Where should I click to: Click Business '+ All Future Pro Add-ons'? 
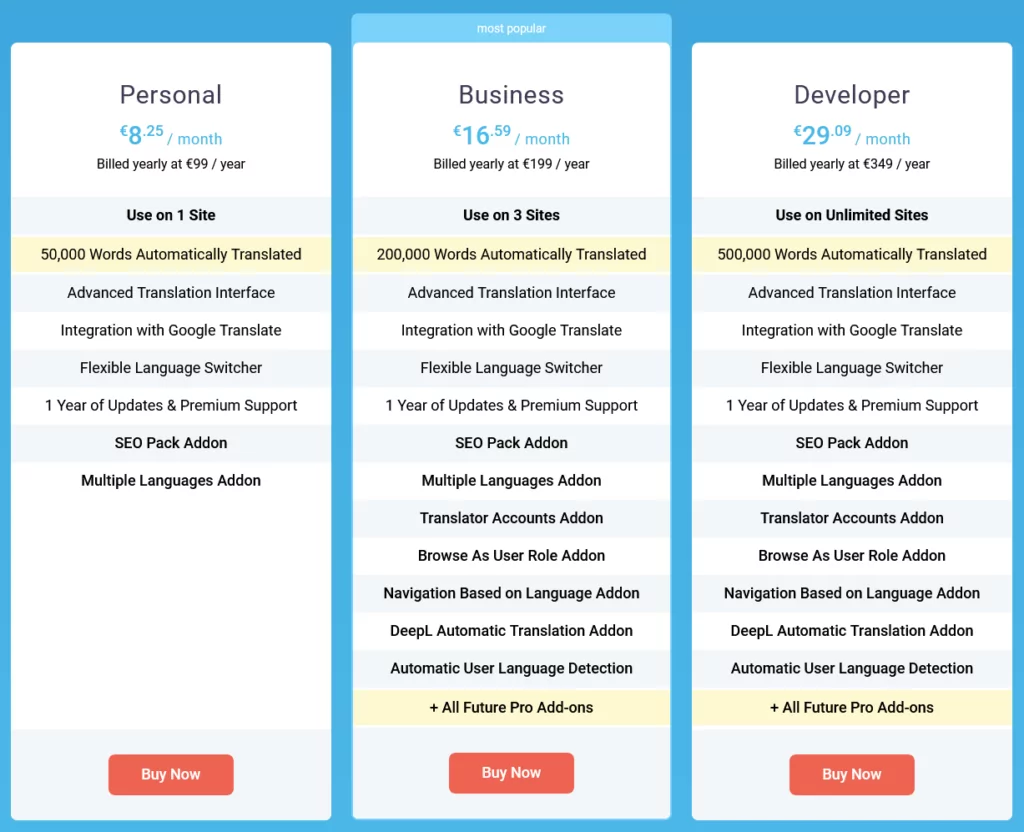(x=511, y=707)
